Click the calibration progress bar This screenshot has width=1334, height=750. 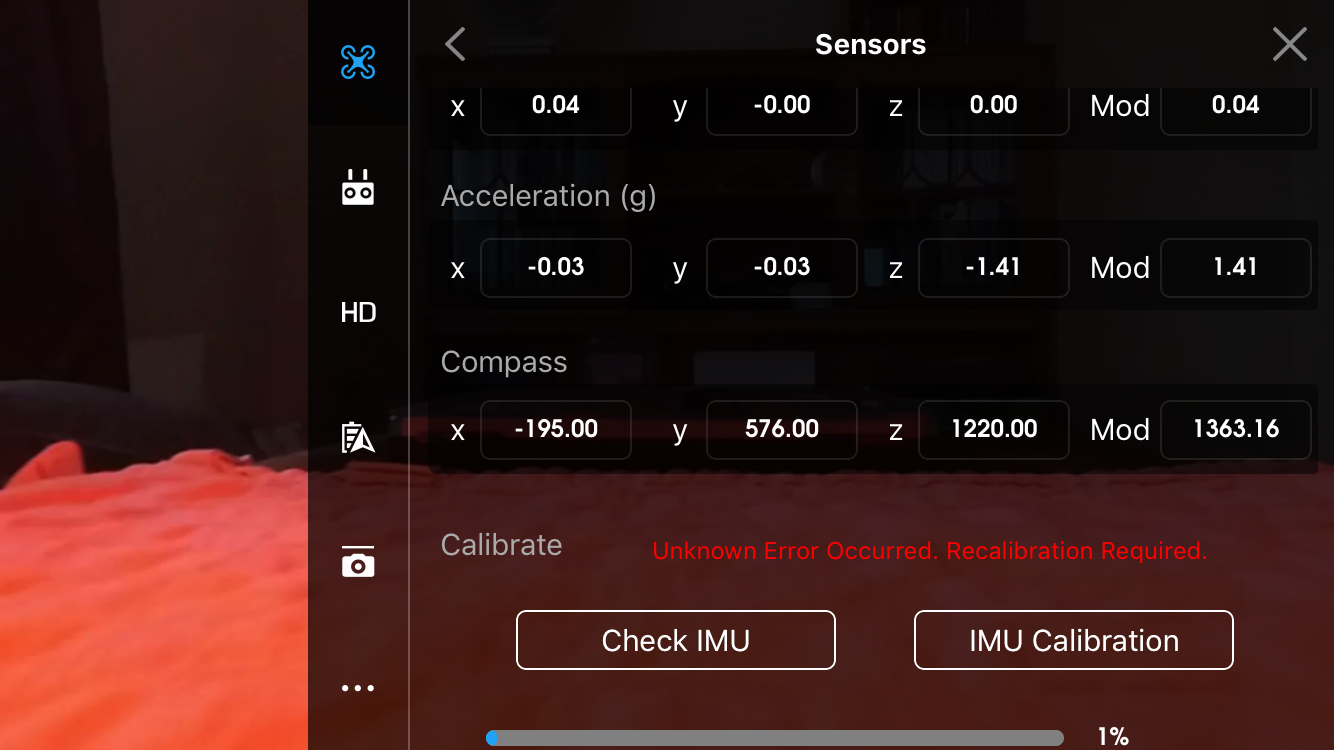click(775, 738)
